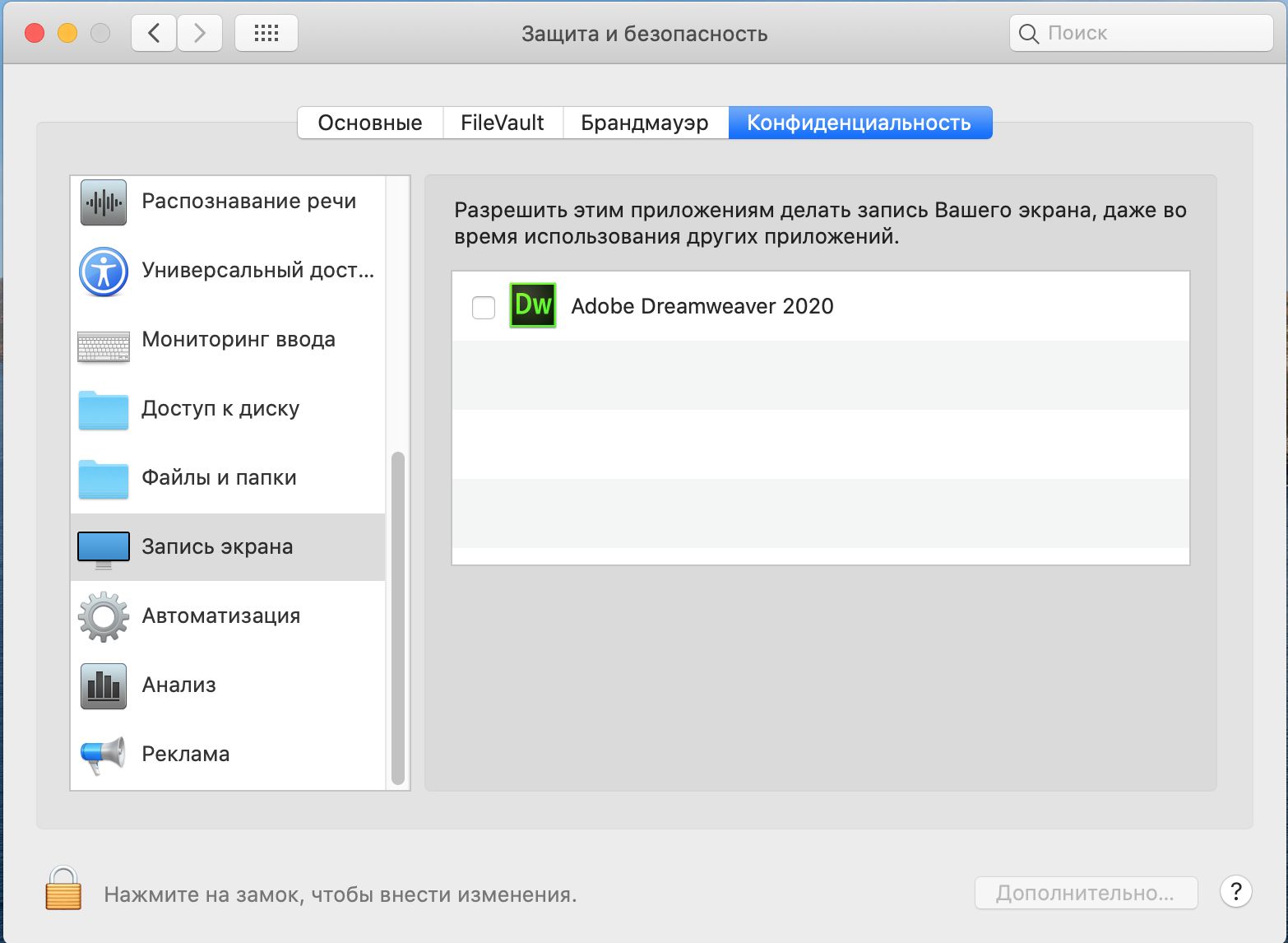Select the Accessibility icon in sidebar
This screenshot has width=1288, height=943.
[104, 271]
